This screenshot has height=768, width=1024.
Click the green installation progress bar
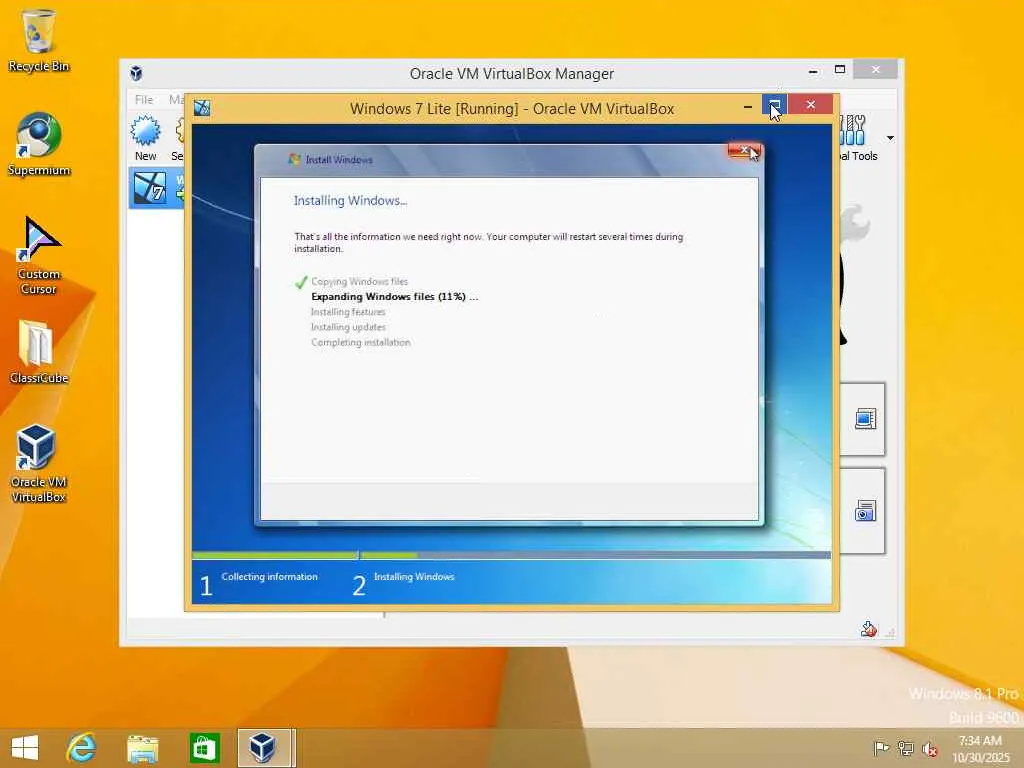click(x=304, y=555)
